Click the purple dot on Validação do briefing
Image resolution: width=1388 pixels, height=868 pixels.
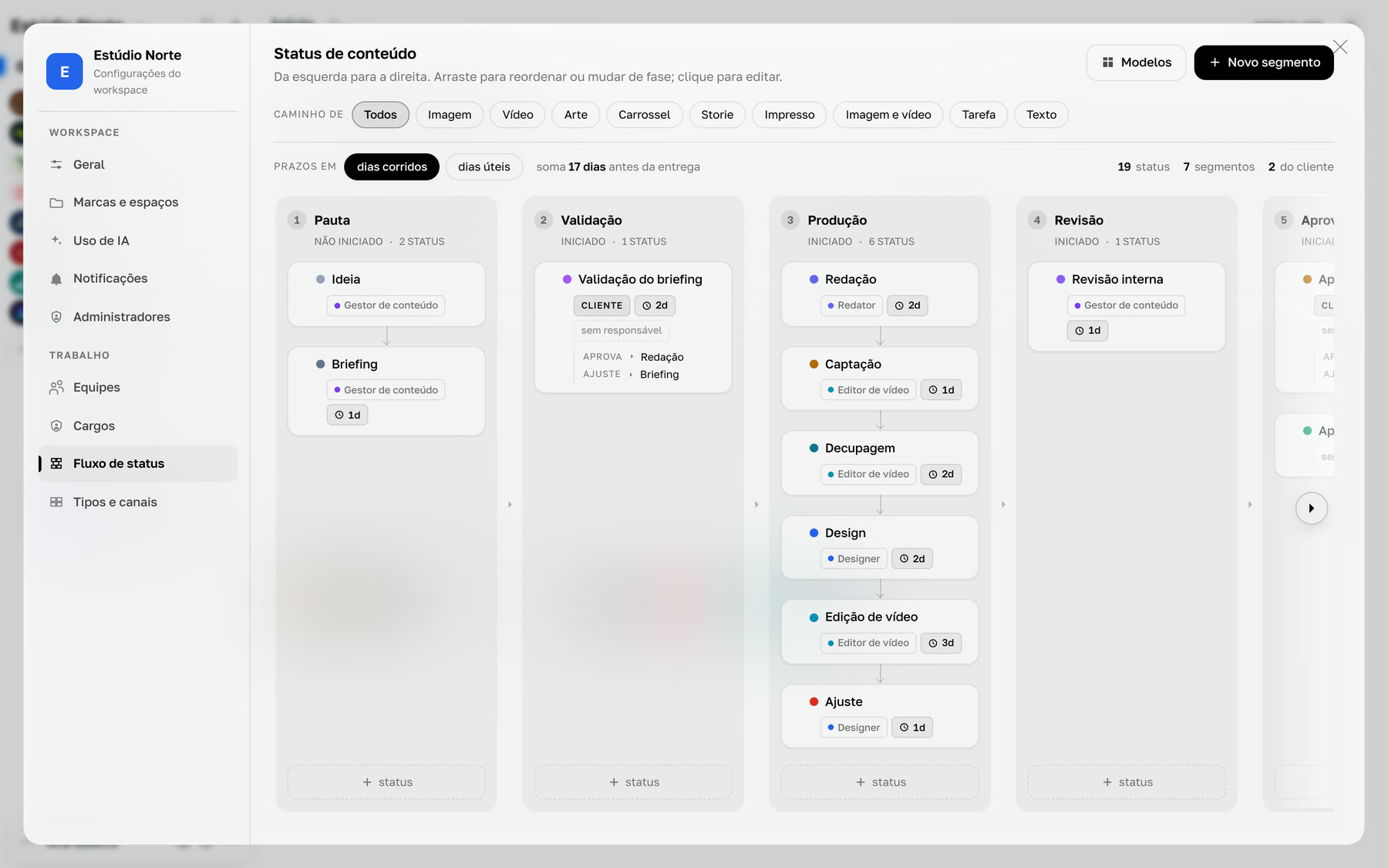tap(567, 280)
